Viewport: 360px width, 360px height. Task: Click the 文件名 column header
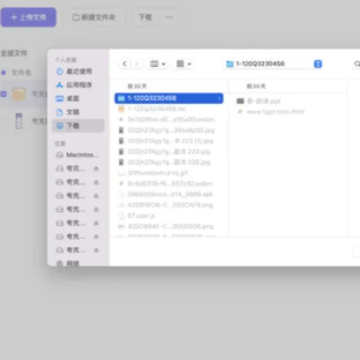pyautogui.click(x=21, y=72)
